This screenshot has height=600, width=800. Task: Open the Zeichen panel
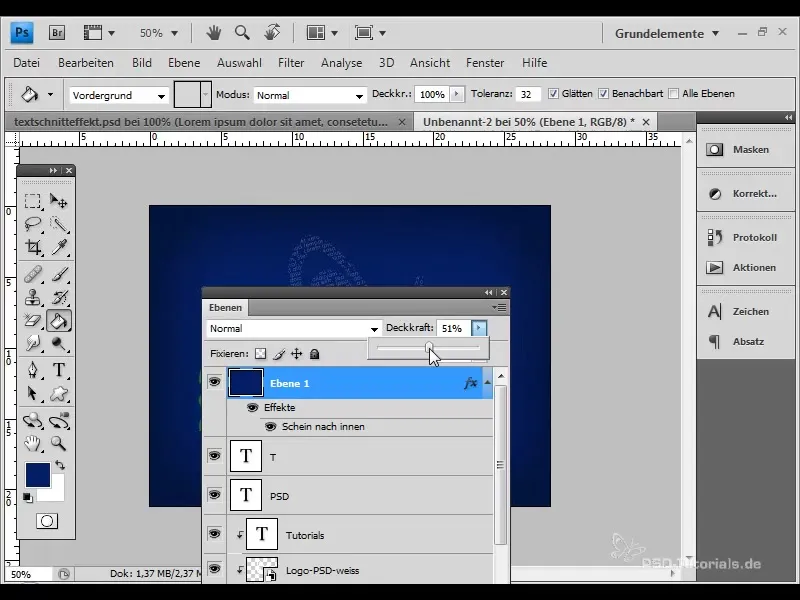click(x=743, y=311)
